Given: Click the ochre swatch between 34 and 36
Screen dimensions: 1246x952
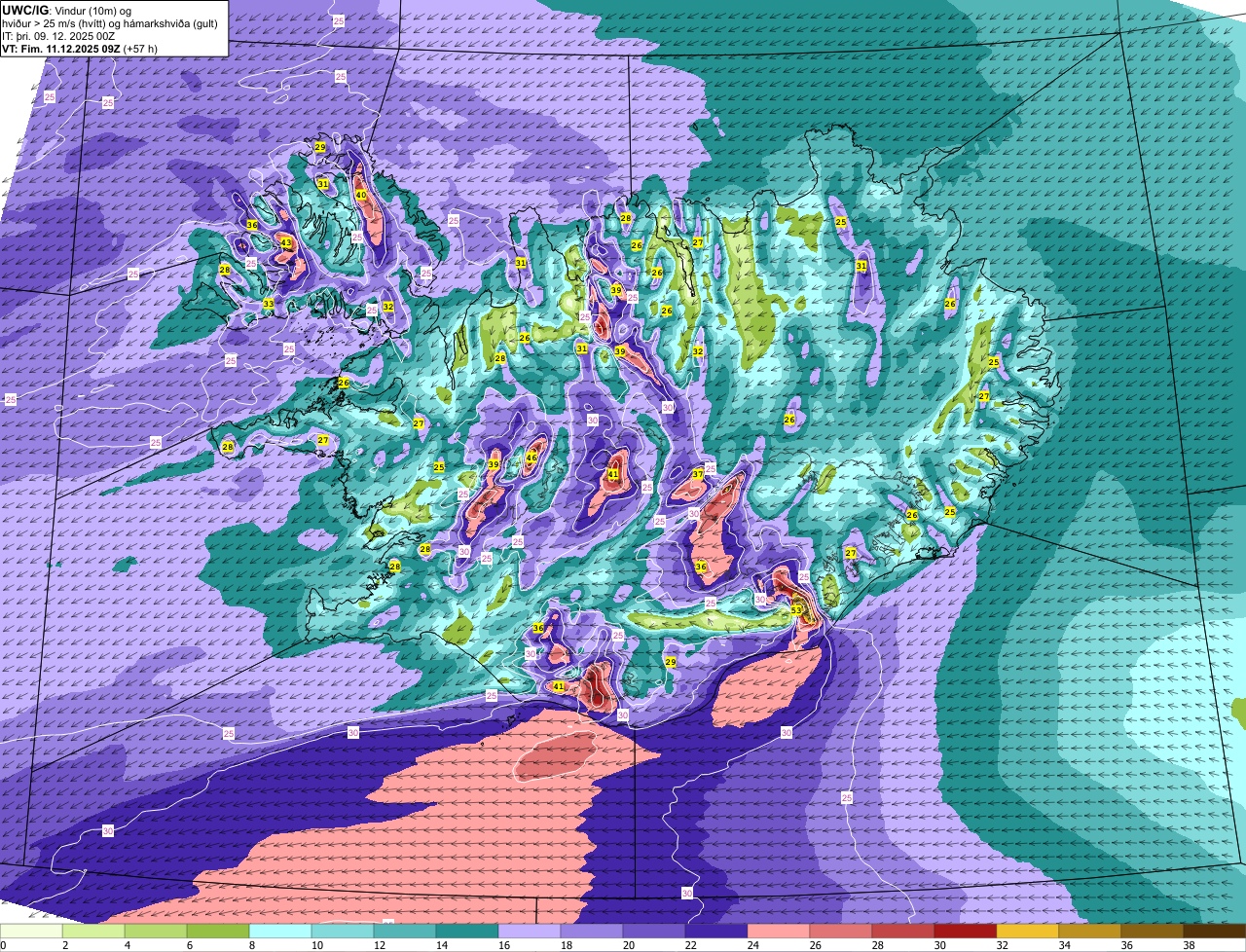Looking at the screenshot, I should (1090, 931).
